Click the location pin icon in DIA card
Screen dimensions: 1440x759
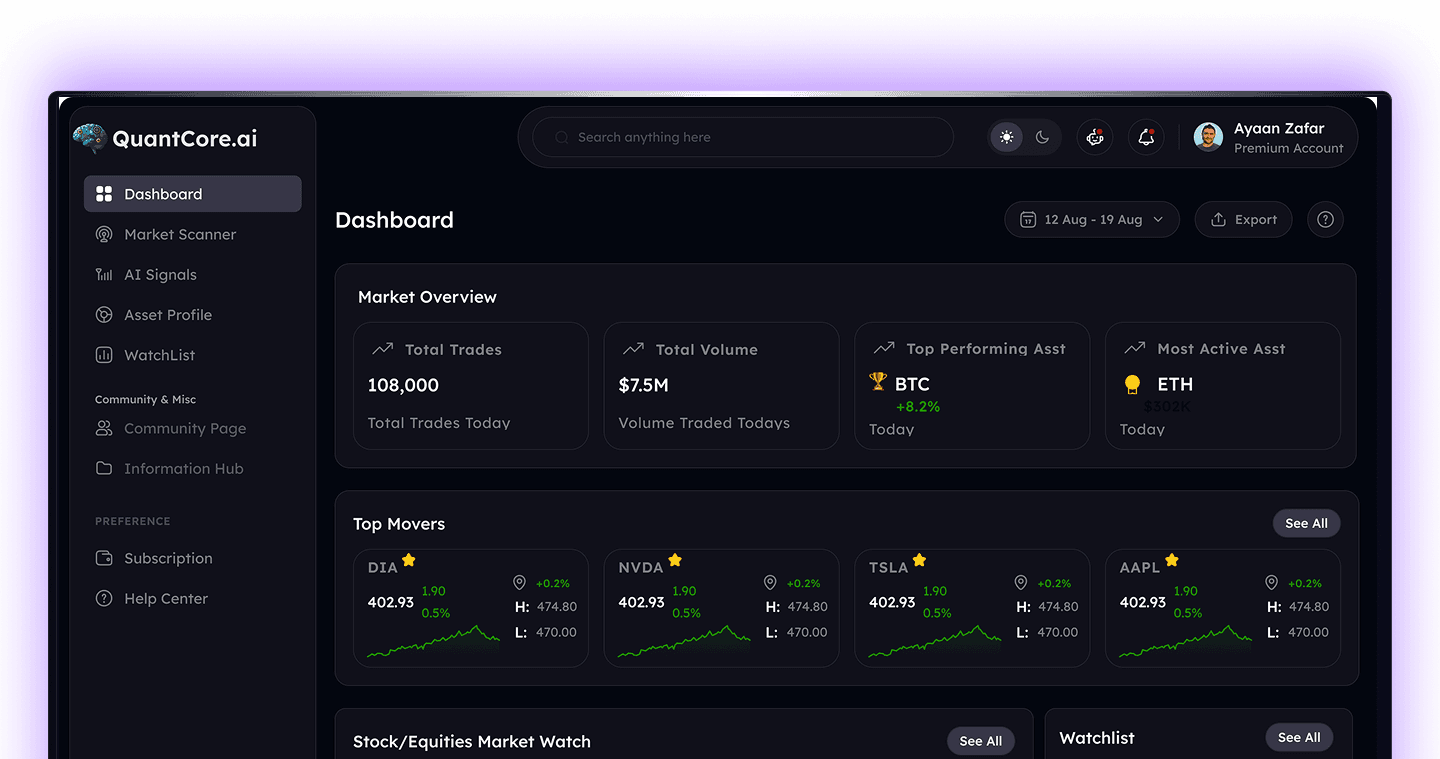pos(519,583)
